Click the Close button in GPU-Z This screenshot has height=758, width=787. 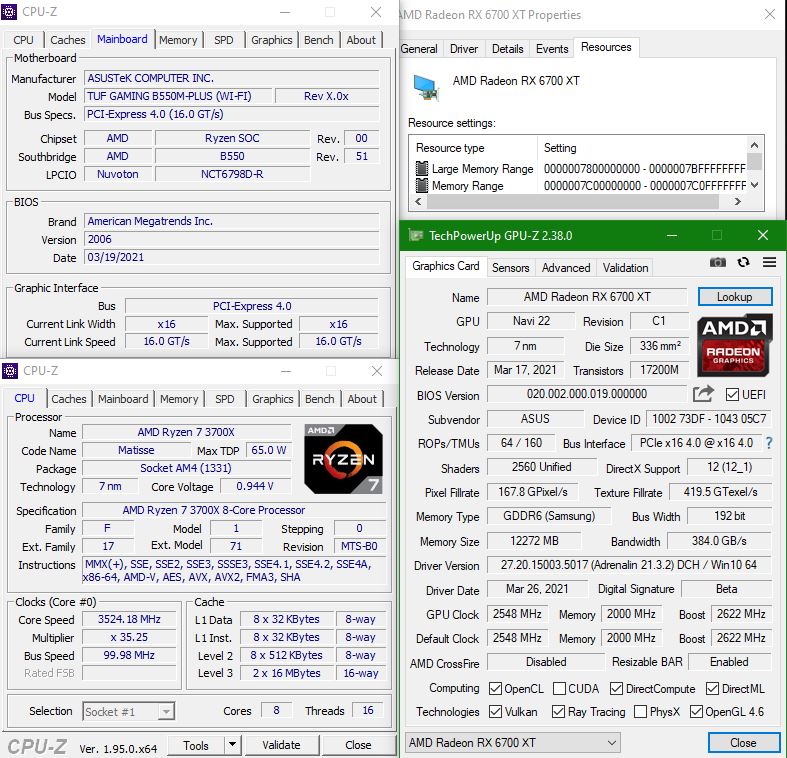[743, 742]
